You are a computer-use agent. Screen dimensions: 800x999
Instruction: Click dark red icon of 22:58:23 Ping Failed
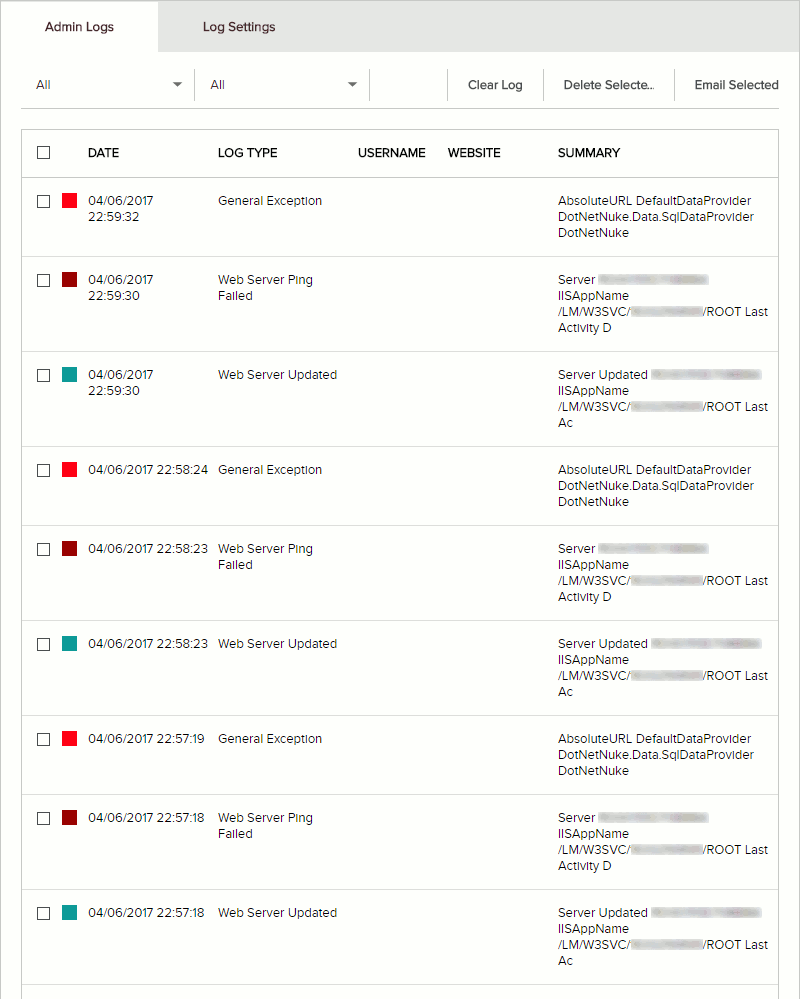point(69,549)
